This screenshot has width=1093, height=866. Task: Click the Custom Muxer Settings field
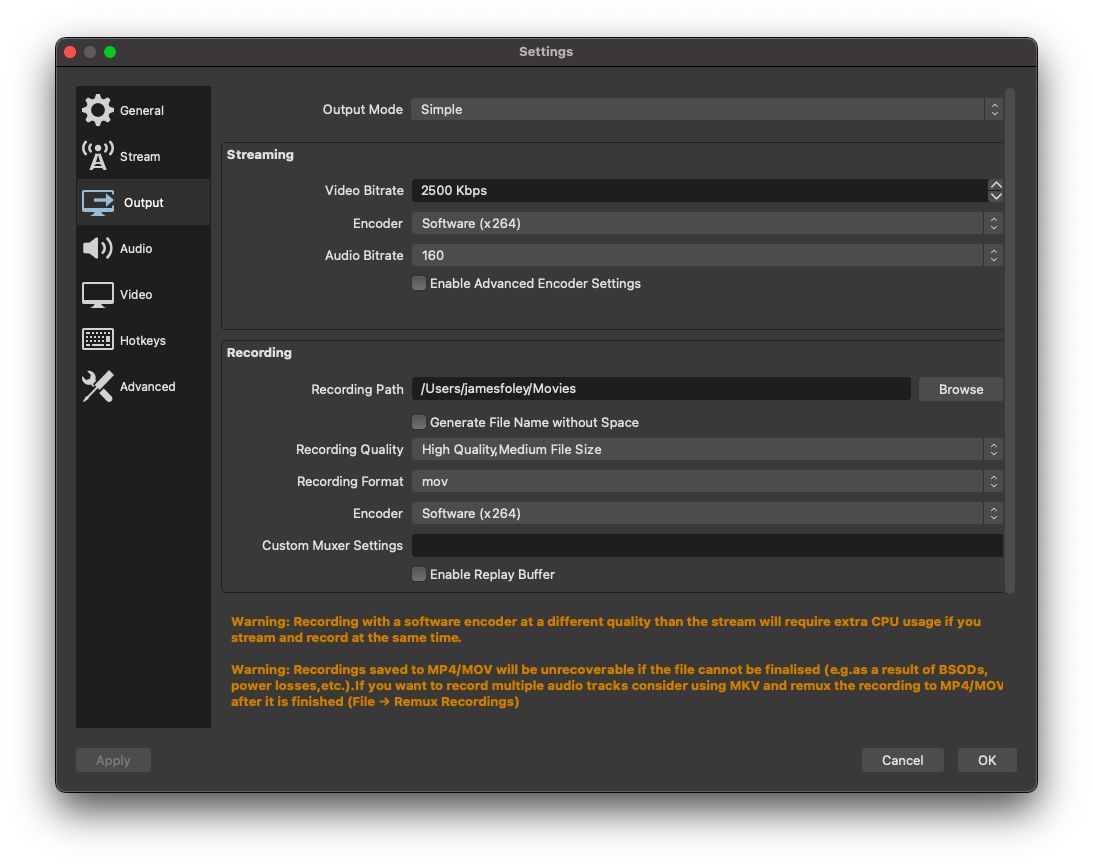(706, 545)
